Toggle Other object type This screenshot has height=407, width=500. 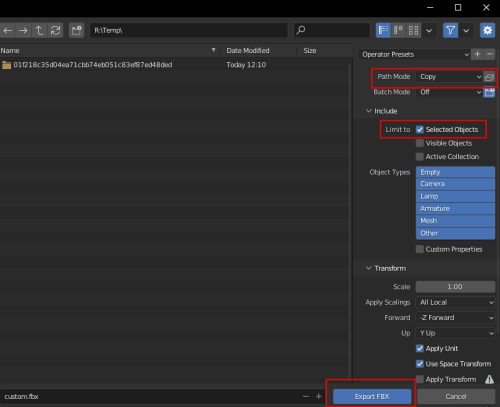[x=455, y=233]
